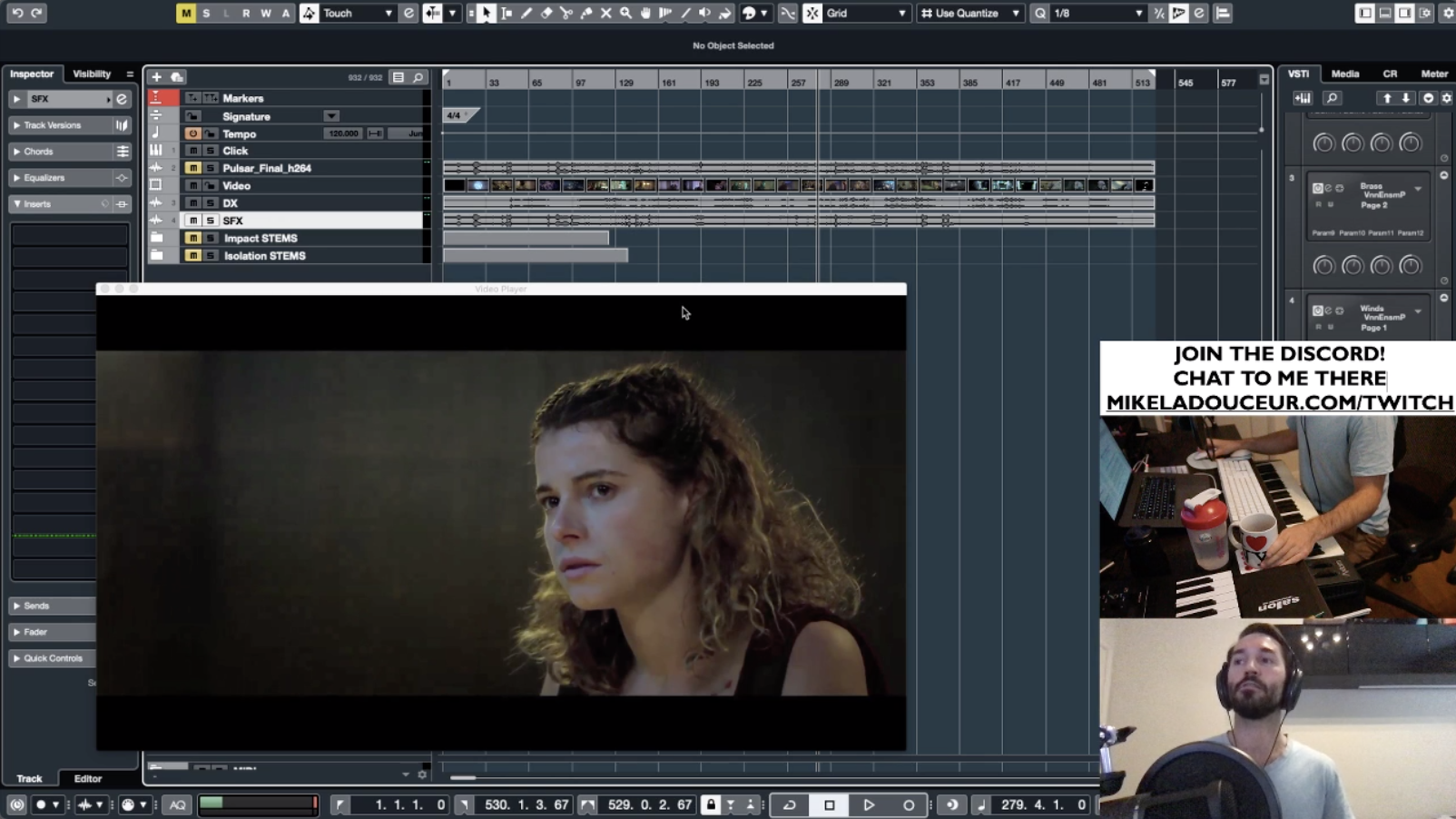Click the Tempo value 120.000 field
Viewport: 1456px width, 819px height.
pyautogui.click(x=343, y=133)
